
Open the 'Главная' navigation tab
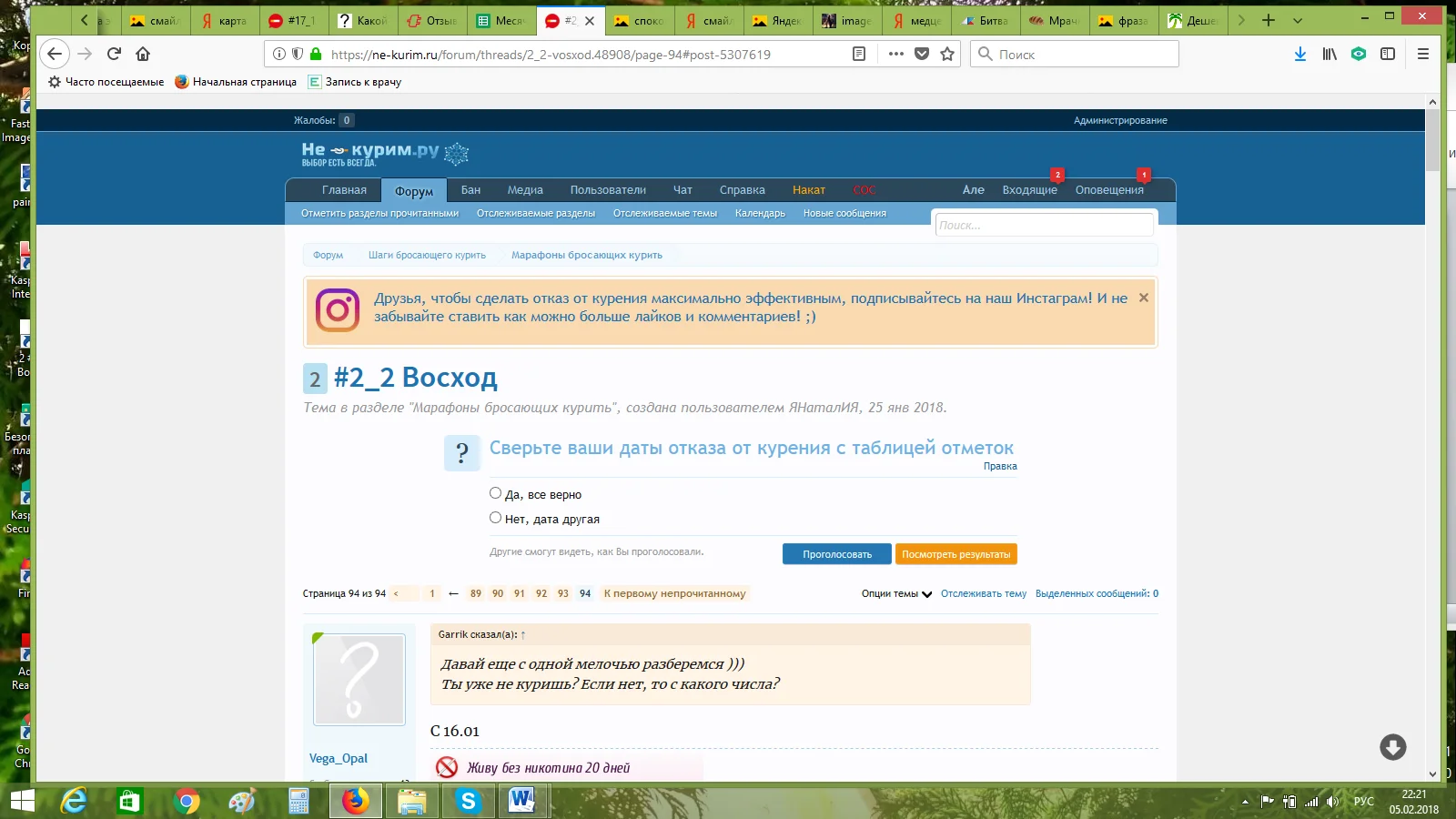(x=344, y=190)
